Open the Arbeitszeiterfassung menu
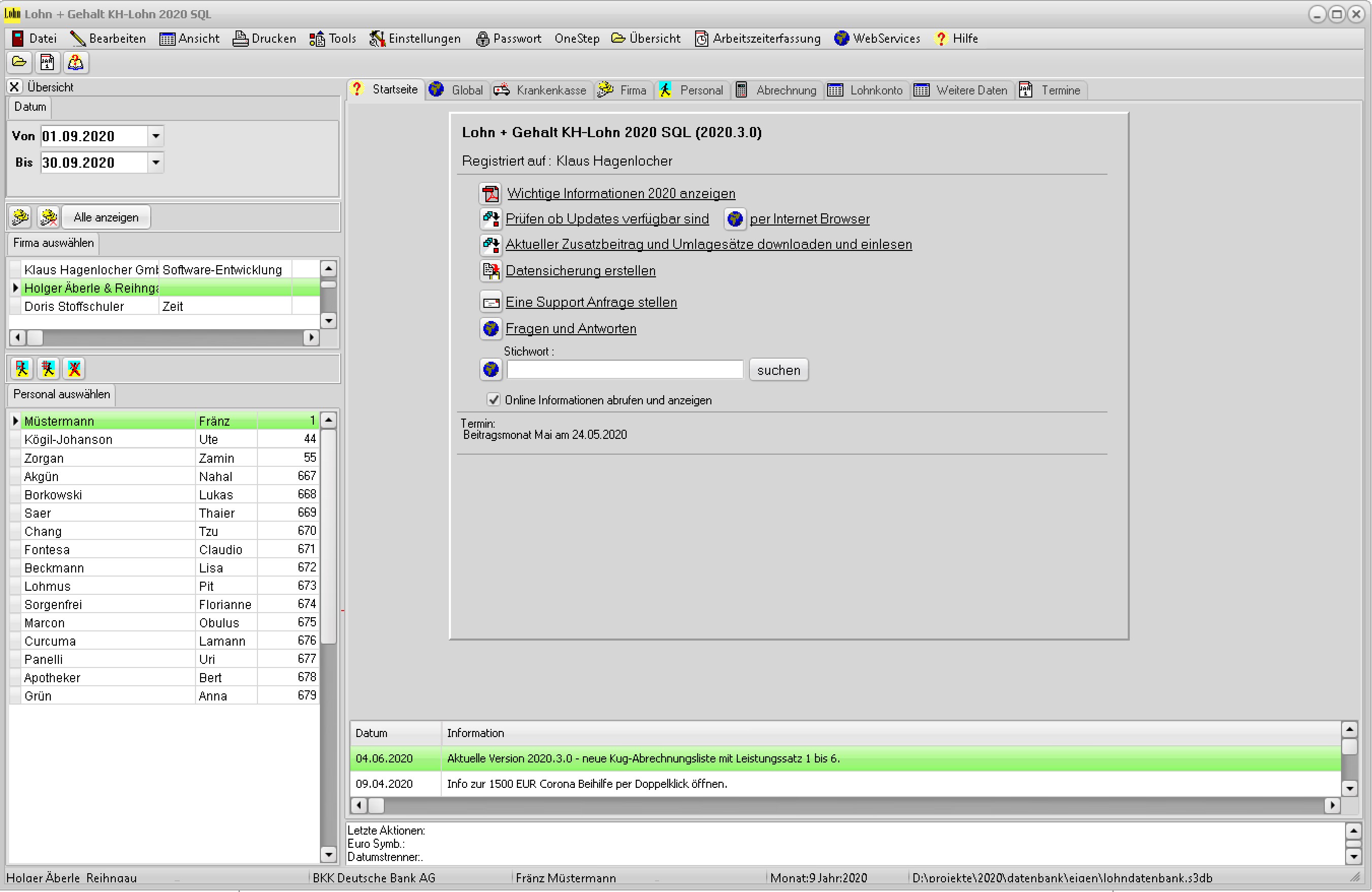 pyautogui.click(x=758, y=39)
